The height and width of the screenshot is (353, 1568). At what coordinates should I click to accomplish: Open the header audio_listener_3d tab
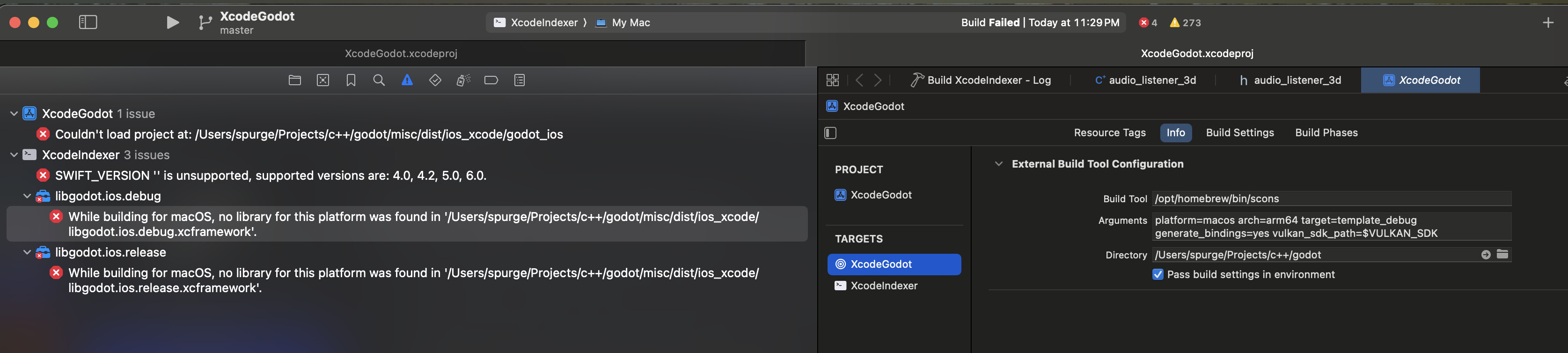click(1290, 81)
